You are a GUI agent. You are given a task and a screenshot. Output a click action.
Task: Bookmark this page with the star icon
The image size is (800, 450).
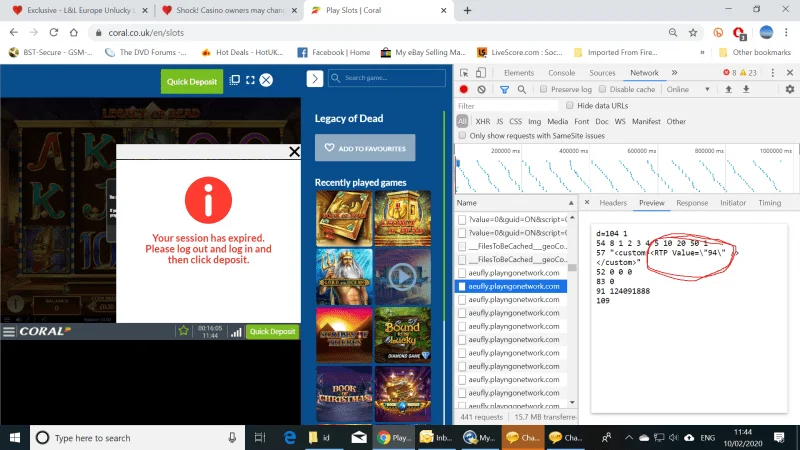(693, 33)
